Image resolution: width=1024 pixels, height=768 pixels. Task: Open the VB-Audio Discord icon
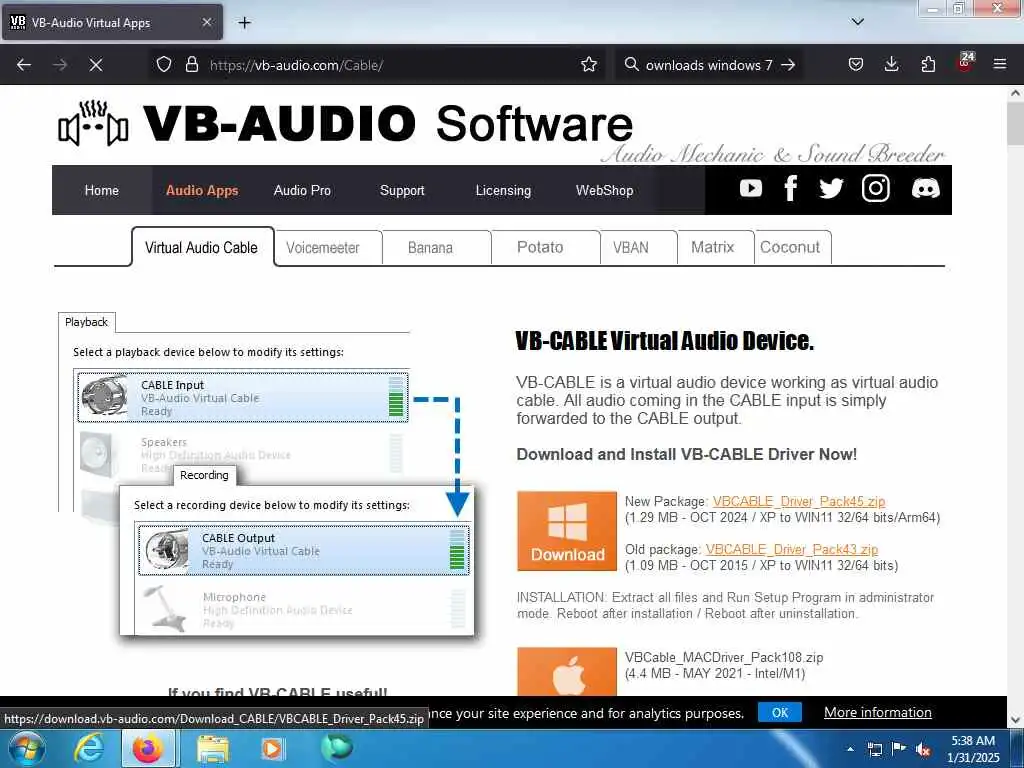925,189
